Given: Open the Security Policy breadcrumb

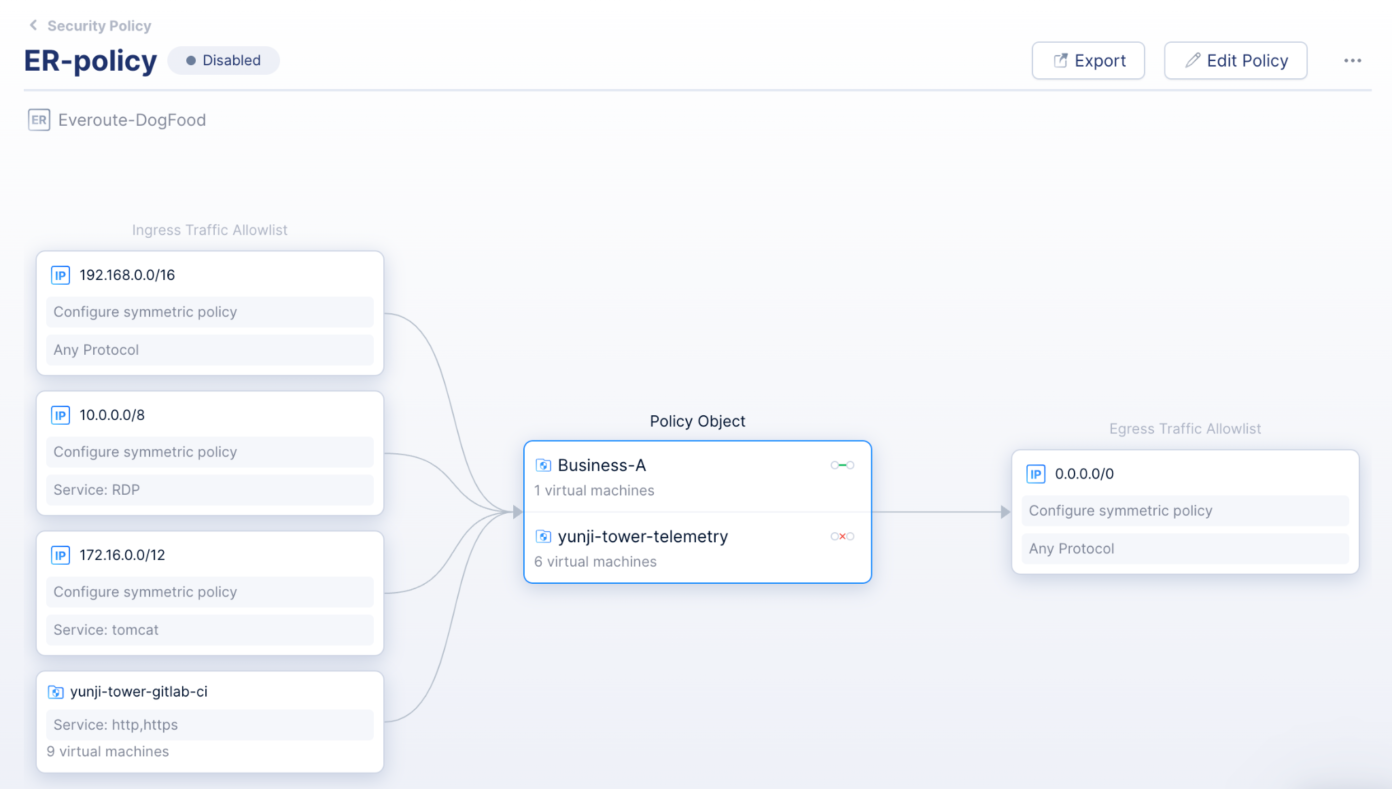Looking at the screenshot, I should [98, 25].
